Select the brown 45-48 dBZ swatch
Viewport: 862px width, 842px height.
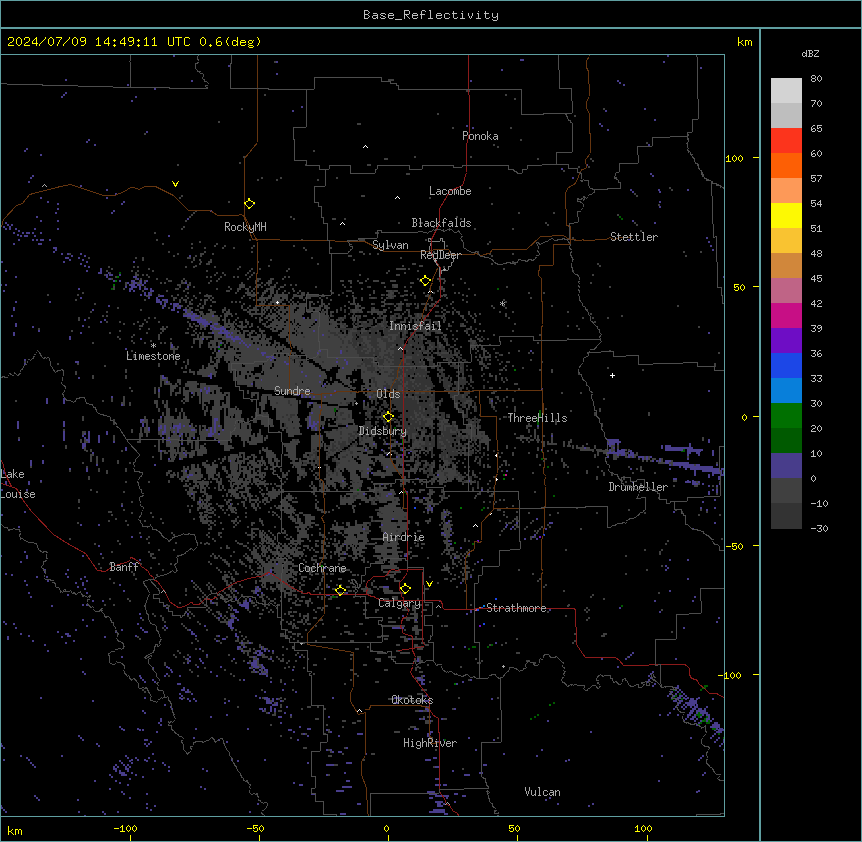(x=786, y=265)
